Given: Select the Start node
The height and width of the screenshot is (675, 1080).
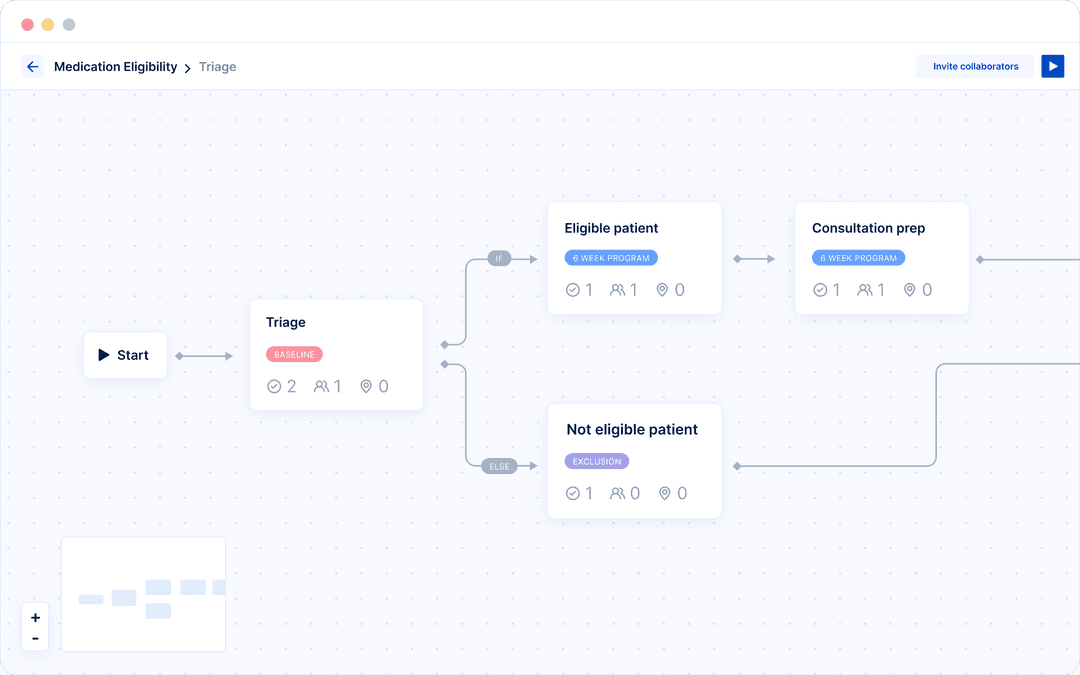Looking at the screenshot, I should point(125,355).
